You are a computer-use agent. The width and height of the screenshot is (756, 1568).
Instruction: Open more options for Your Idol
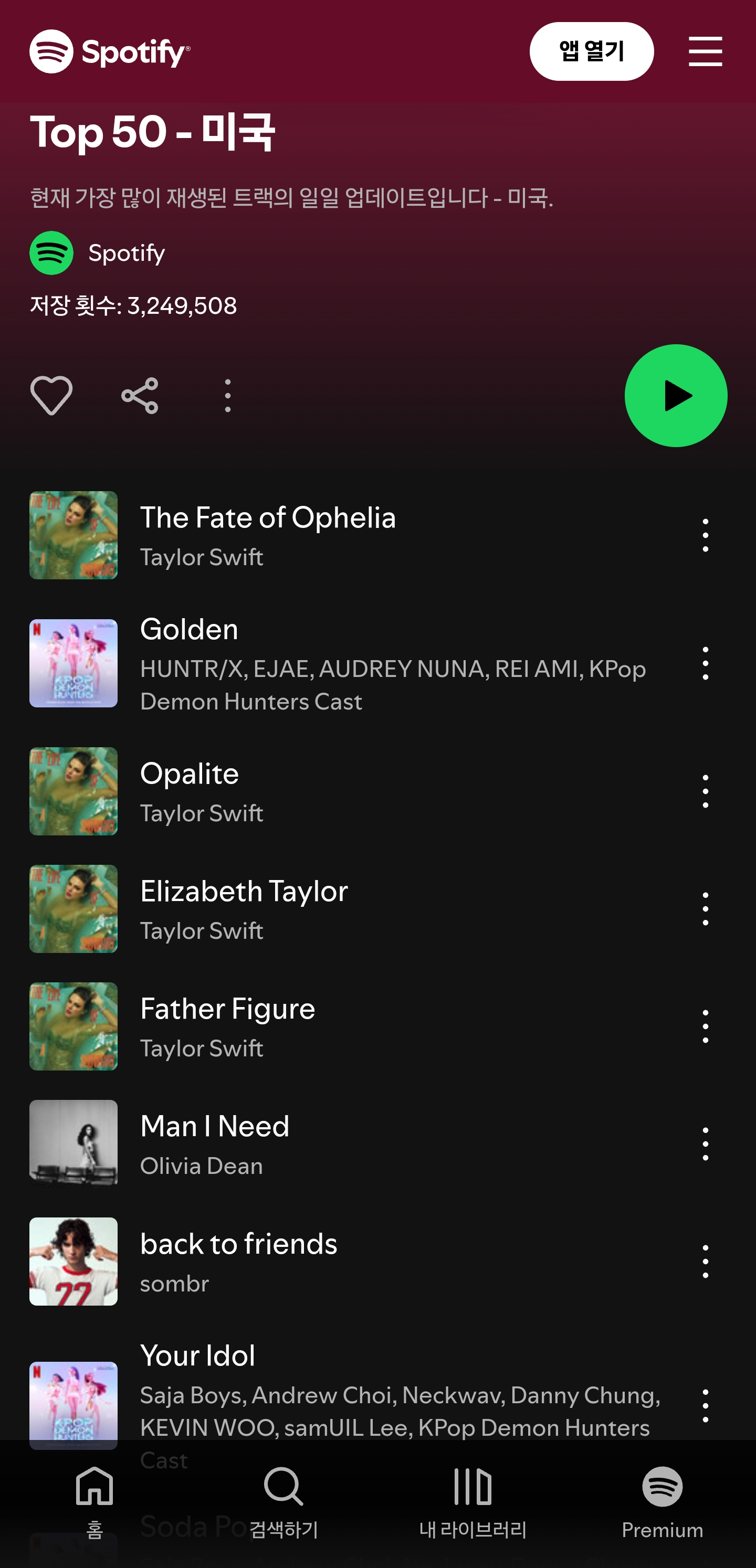click(706, 1405)
